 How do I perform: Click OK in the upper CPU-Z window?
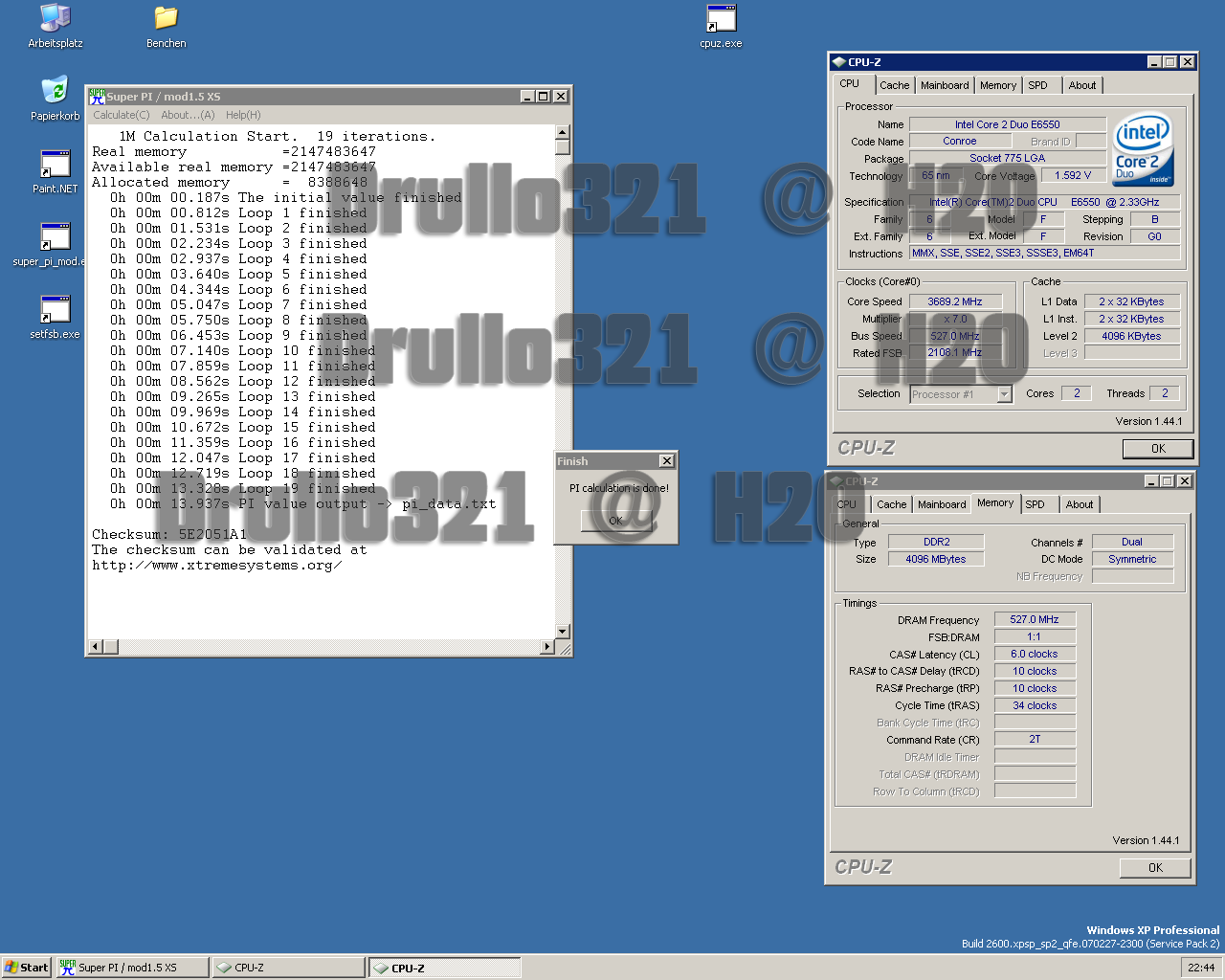(x=1158, y=448)
